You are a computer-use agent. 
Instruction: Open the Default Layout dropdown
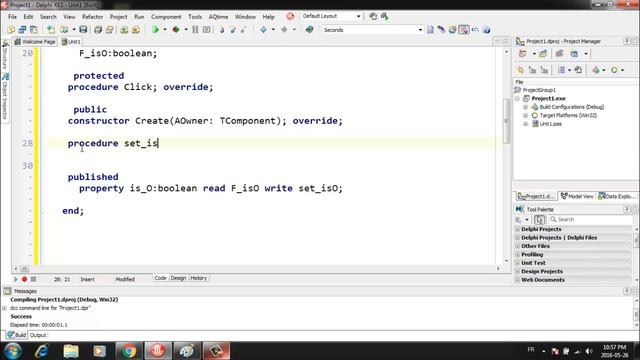(358, 16)
